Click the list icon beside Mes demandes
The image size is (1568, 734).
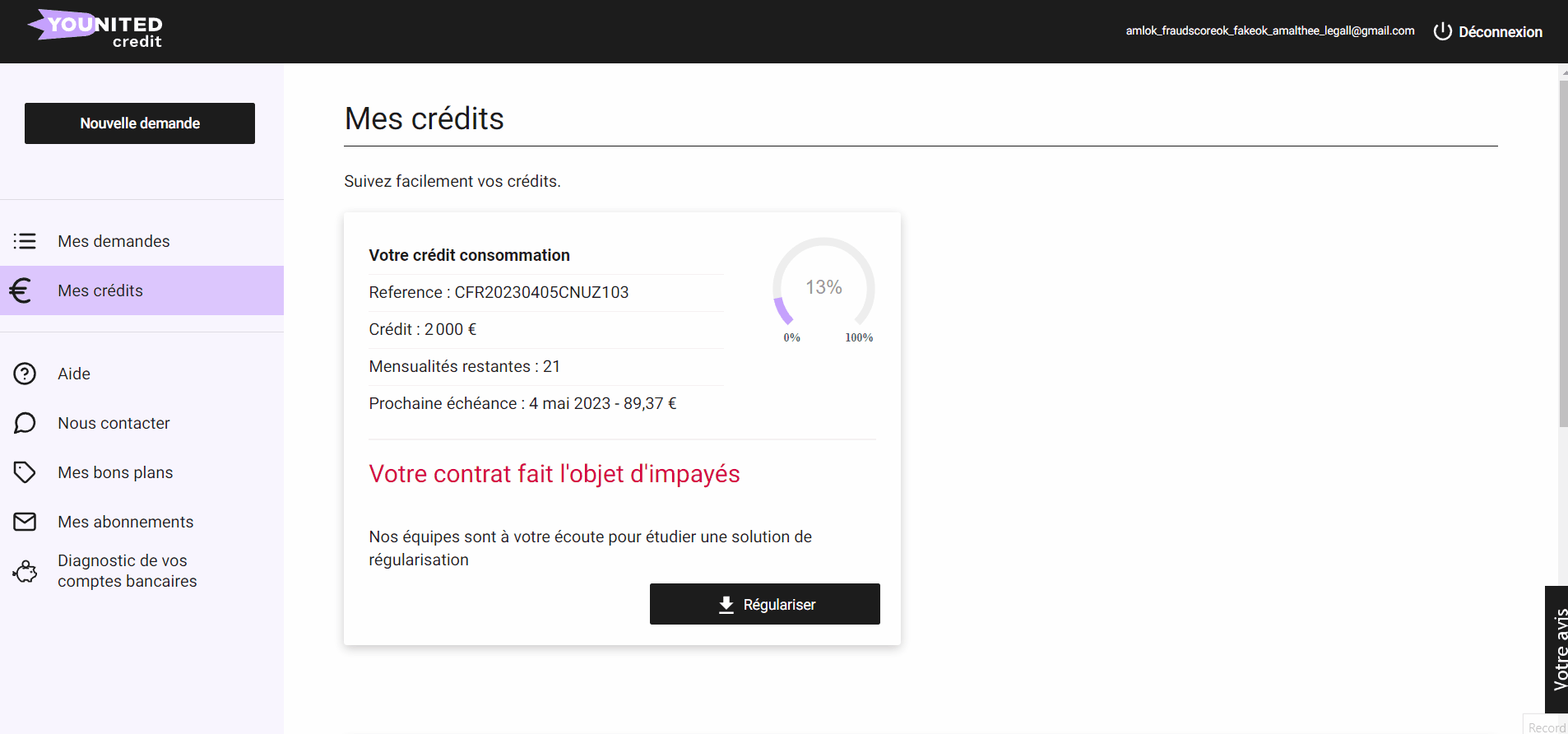tap(25, 241)
